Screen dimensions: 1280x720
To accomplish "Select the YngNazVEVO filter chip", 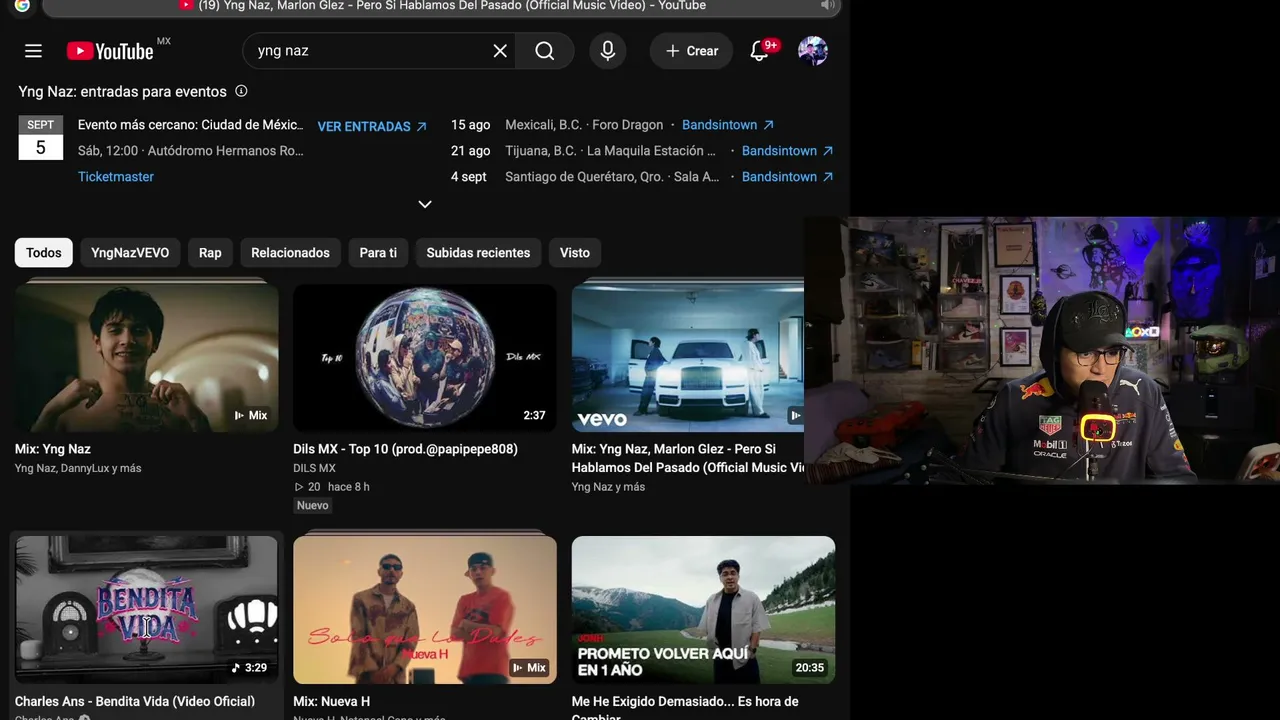I will click(x=130, y=253).
